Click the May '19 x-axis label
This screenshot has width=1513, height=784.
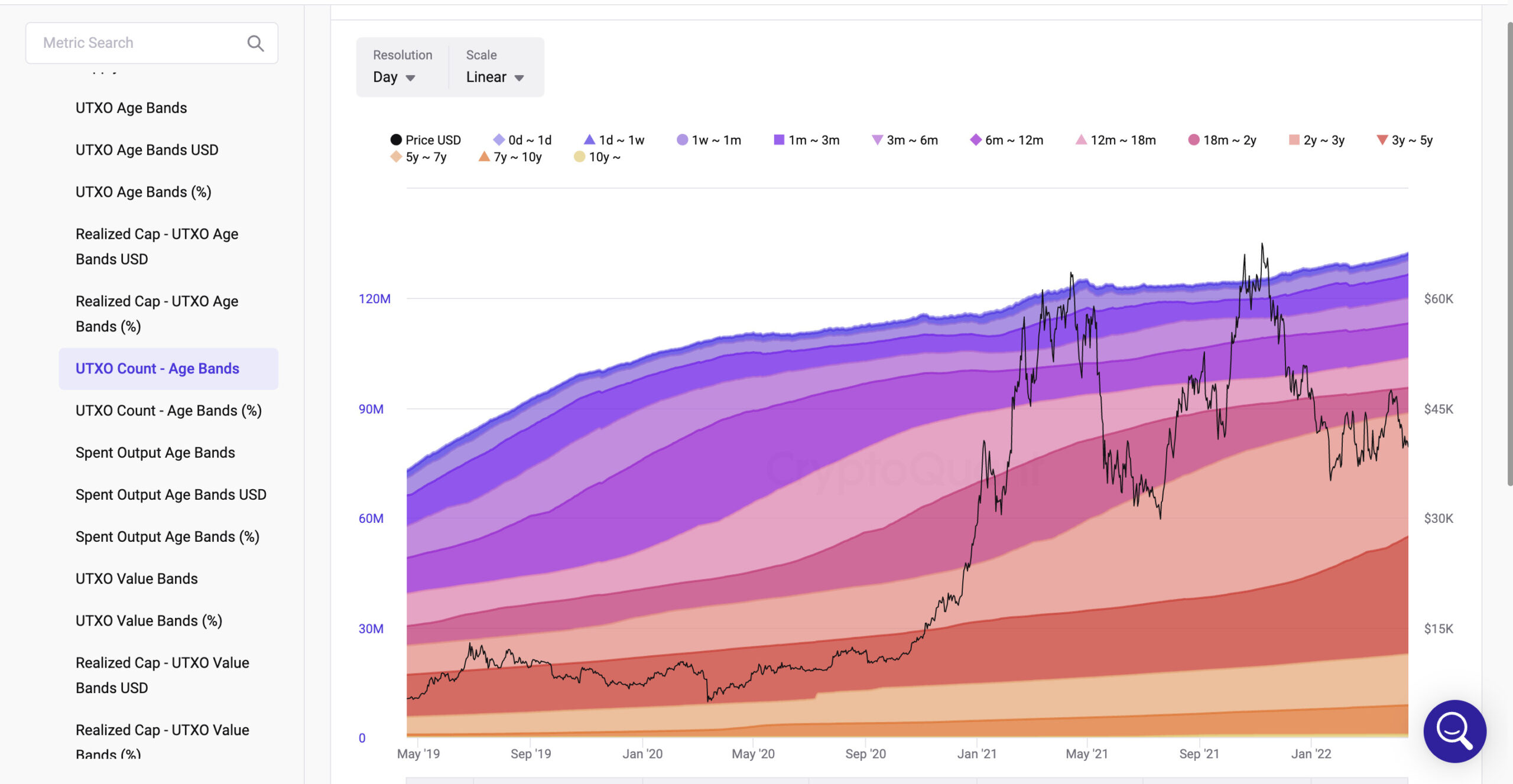(x=418, y=754)
